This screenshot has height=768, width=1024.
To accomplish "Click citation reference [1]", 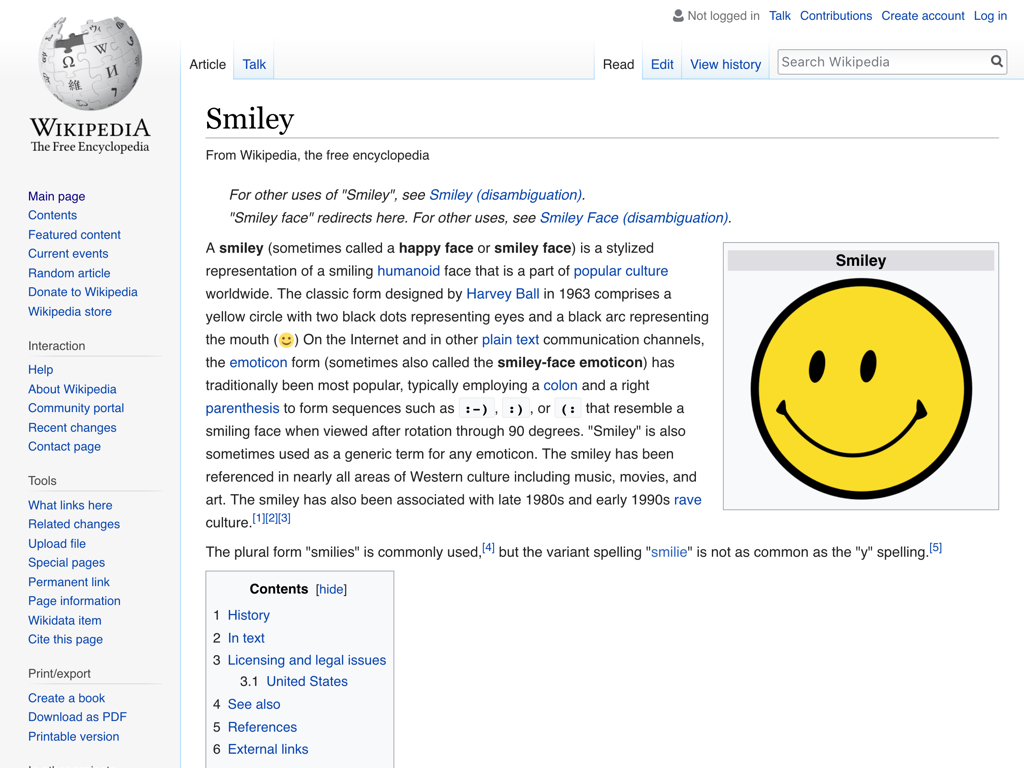I will pyautogui.click(x=259, y=518).
